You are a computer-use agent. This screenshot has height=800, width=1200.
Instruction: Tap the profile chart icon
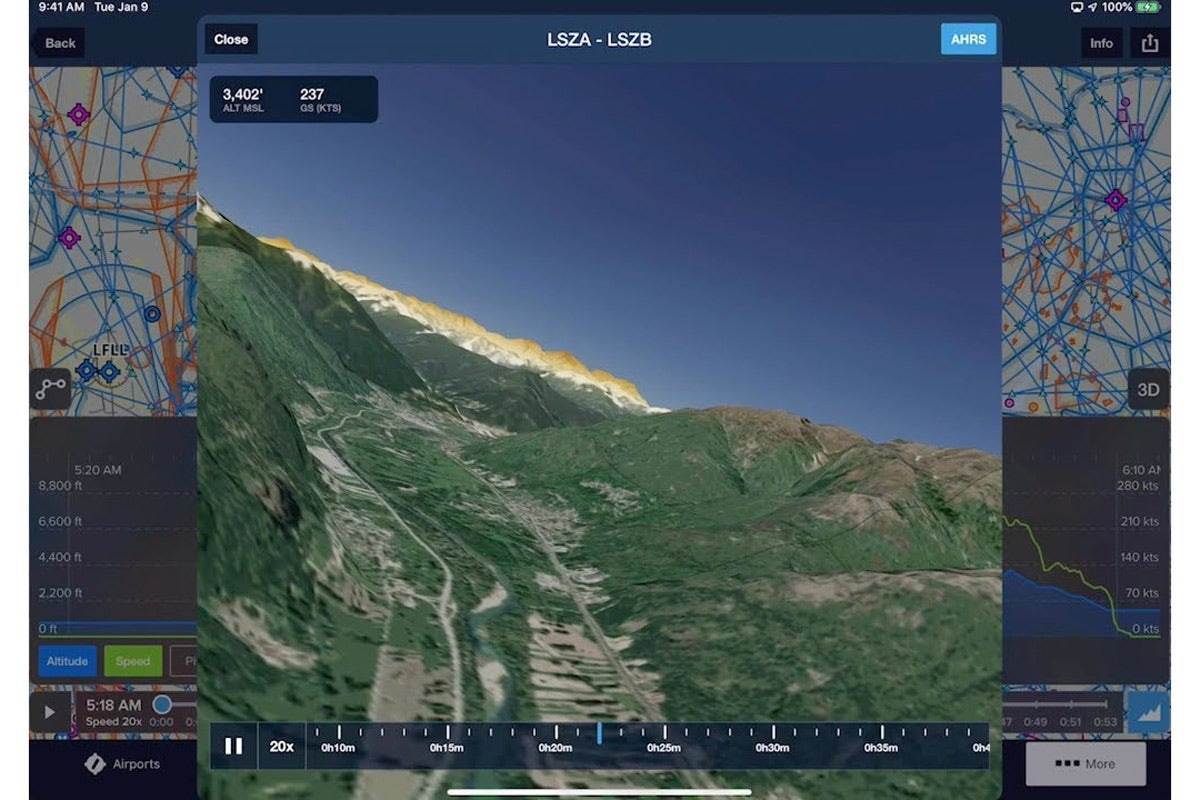(x=1148, y=712)
